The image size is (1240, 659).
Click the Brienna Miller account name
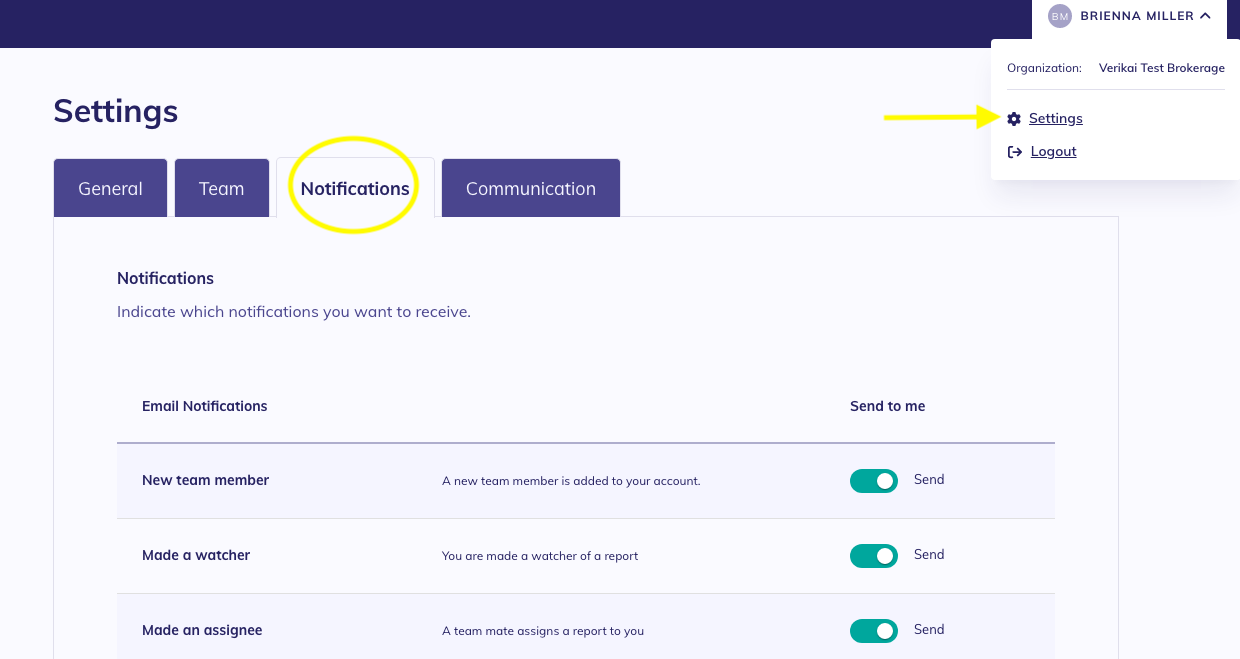(x=1136, y=16)
